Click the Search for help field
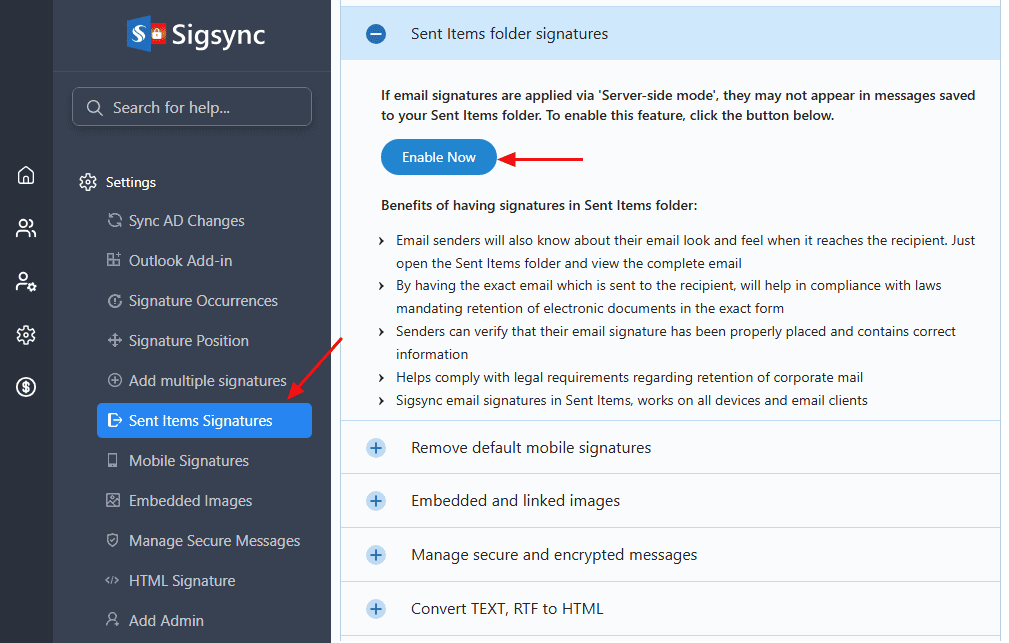This screenshot has width=1009, height=643. [x=192, y=107]
